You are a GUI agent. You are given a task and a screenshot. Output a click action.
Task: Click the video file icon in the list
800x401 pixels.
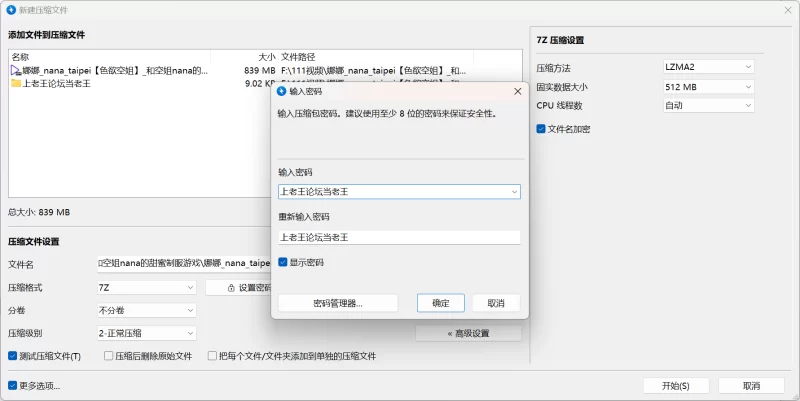[x=15, y=71]
